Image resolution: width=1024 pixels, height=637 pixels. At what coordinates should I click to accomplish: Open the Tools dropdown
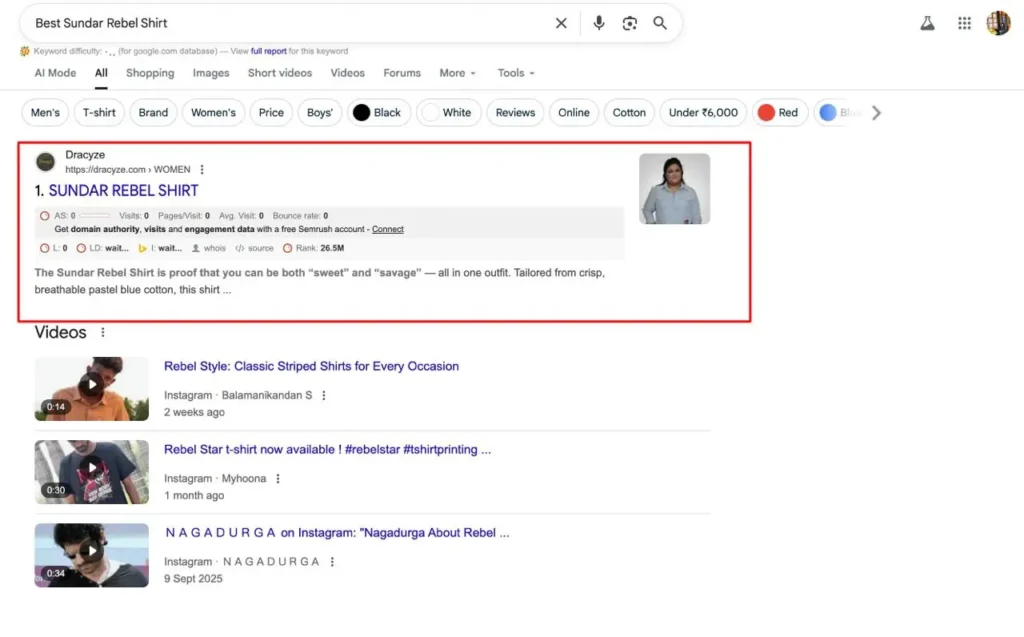coord(516,73)
